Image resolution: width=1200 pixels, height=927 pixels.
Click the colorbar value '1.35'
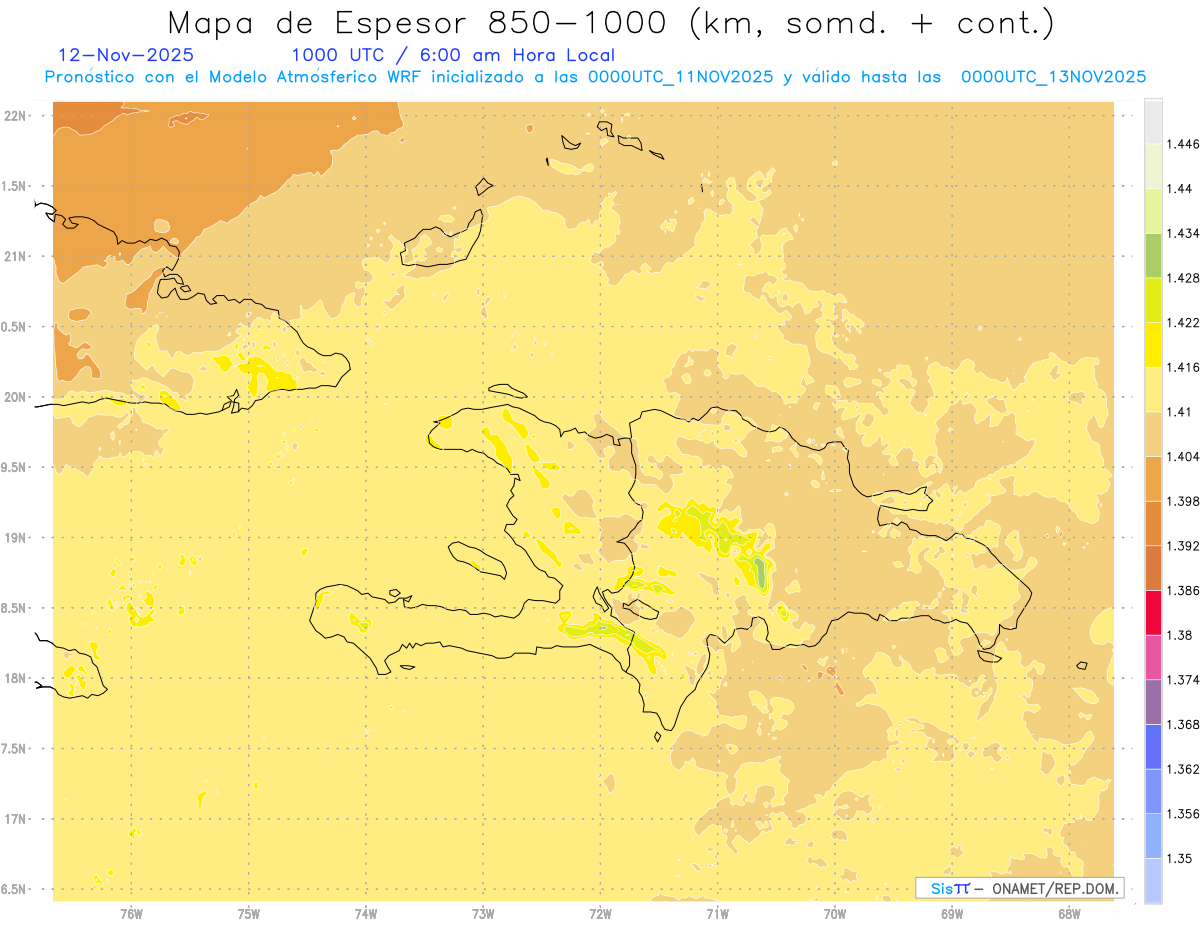(x=1181, y=858)
